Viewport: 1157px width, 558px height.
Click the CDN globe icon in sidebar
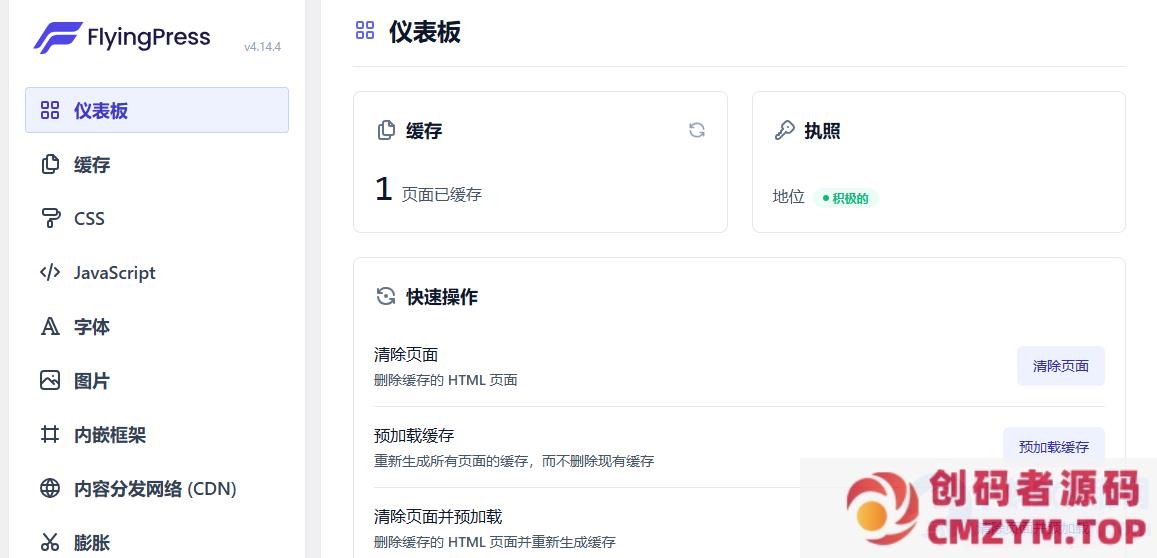50,488
